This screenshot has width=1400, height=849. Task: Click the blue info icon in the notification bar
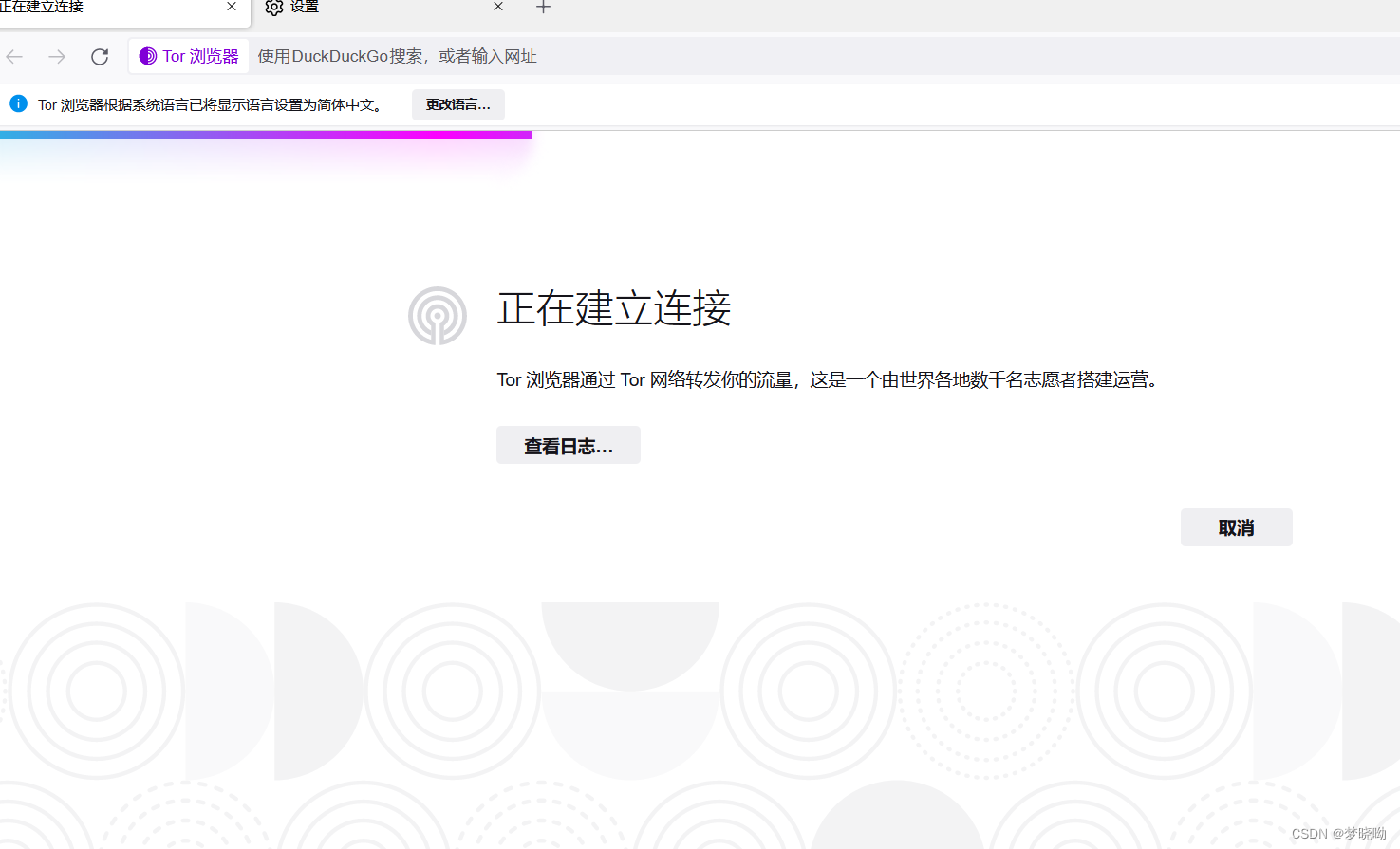click(18, 104)
